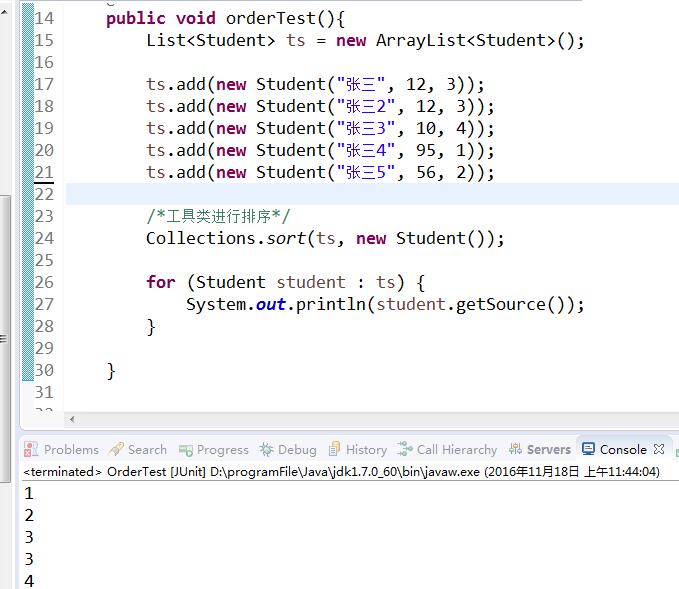Click the horizontal scrollbar left arrow
This screenshot has height=589, width=679.
72,419
